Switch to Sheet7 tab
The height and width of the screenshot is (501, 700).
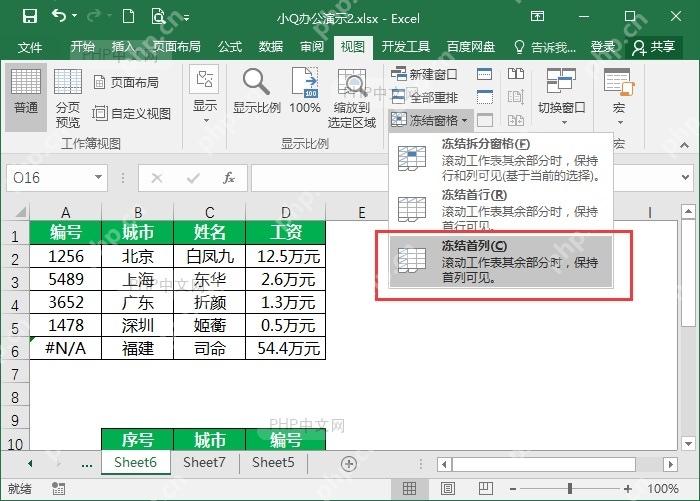pyautogui.click(x=204, y=462)
